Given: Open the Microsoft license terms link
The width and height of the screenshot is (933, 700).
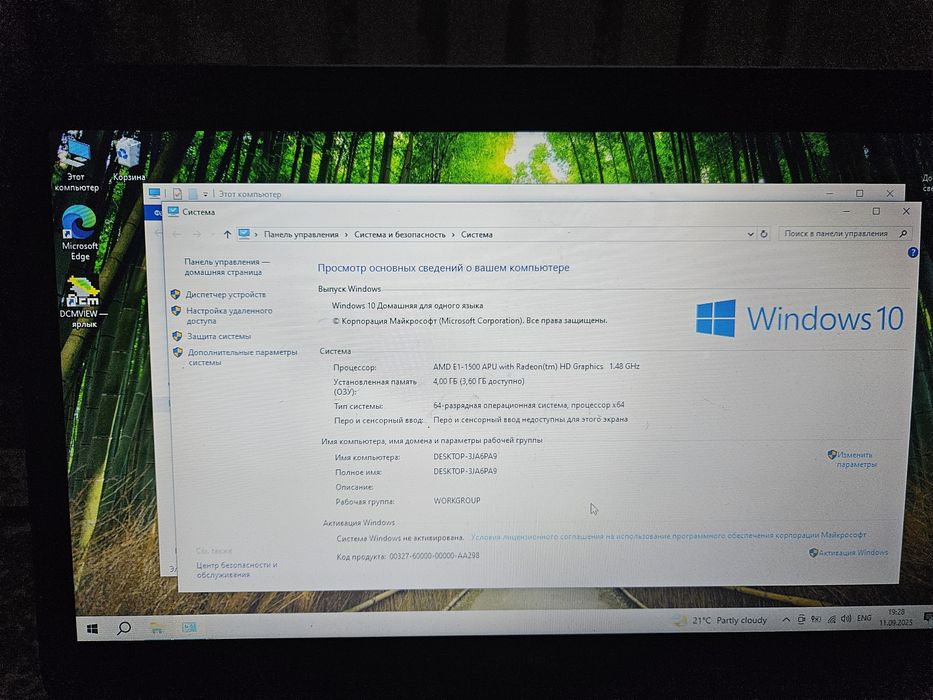Looking at the screenshot, I should click(668, 536).
